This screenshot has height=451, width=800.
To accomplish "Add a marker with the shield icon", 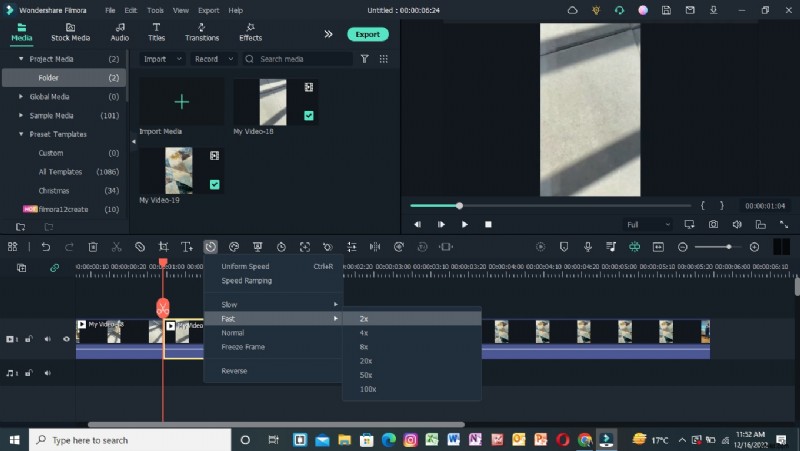I will click(x=564, y=247).
